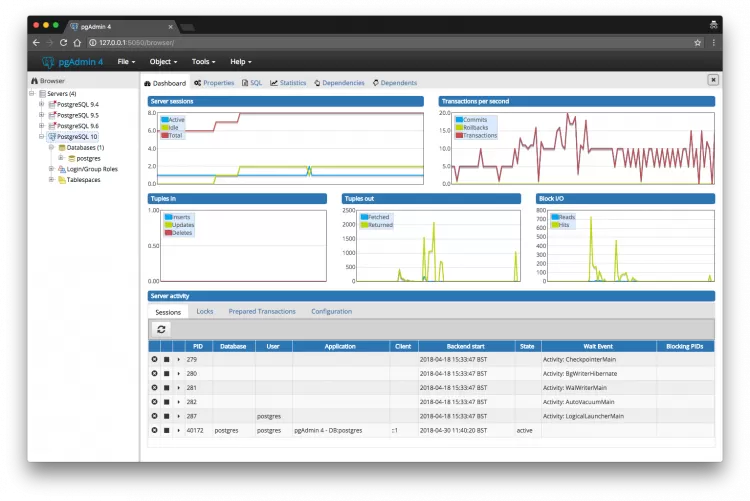The image size is (750, 501).
Task: Open the File menu
Action: [x=126, y=62]
